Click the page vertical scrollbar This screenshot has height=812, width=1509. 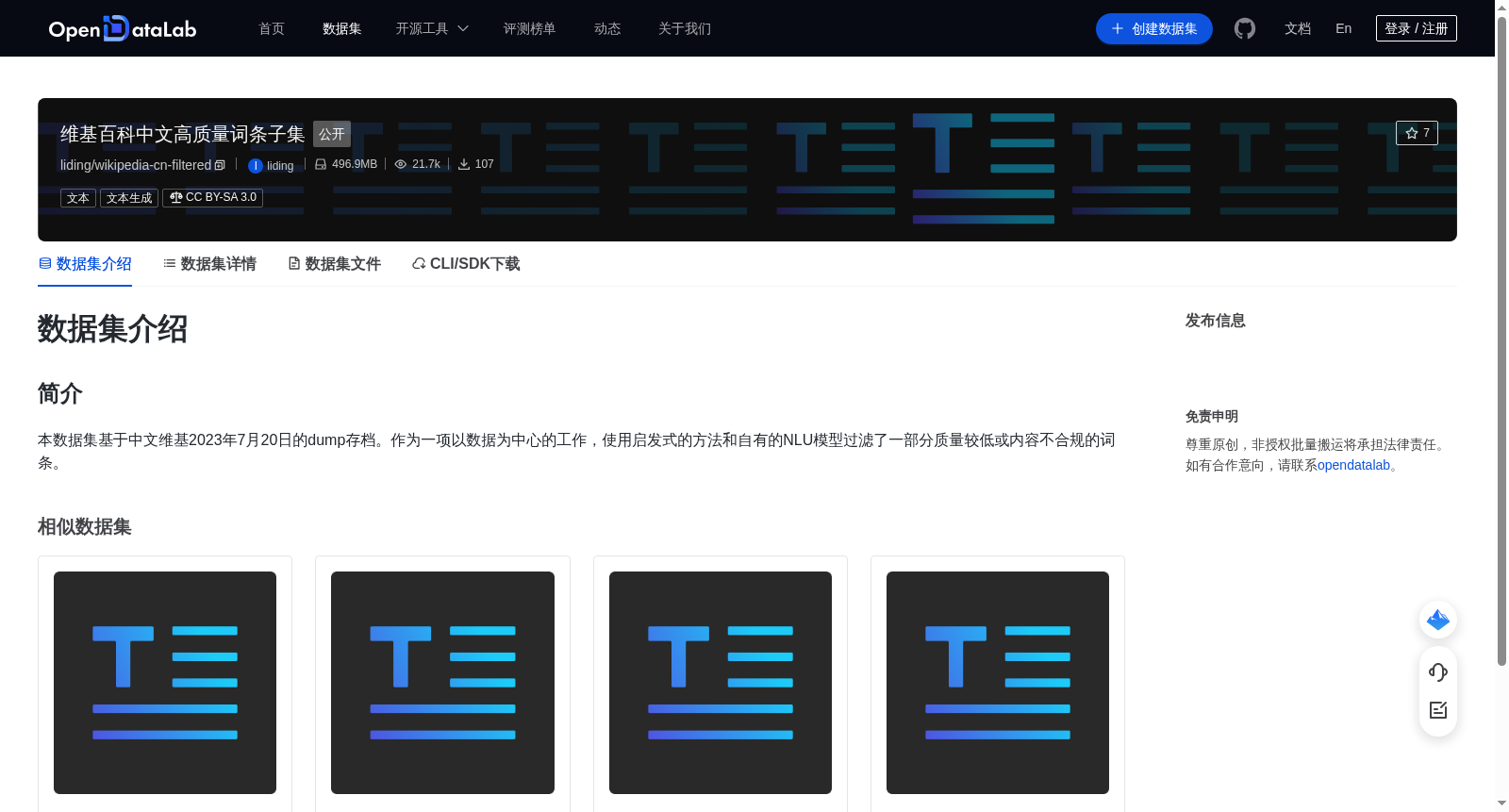pyautogui.click(x=1501, y=340)
